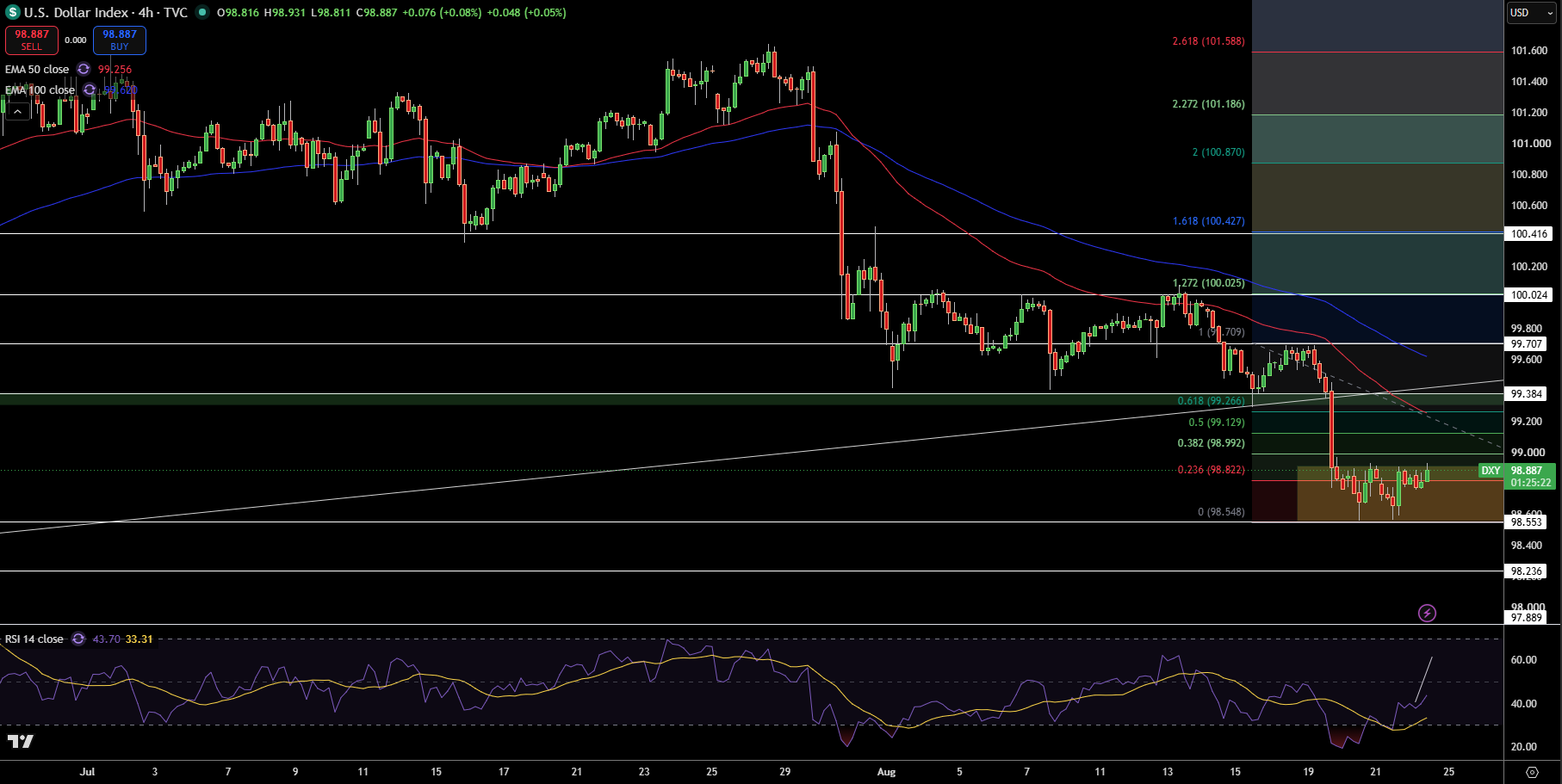Select the EMA 100 close indicator legend
This screenshot has width=1562, height=784.
[40, 90]
